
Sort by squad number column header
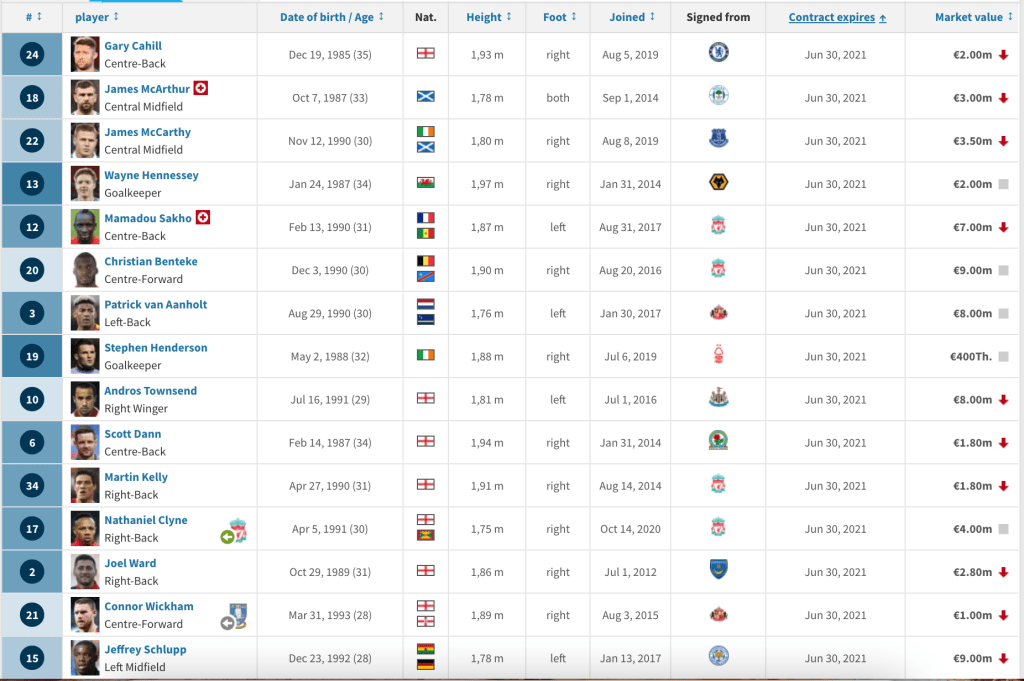(x=31, y=17)
